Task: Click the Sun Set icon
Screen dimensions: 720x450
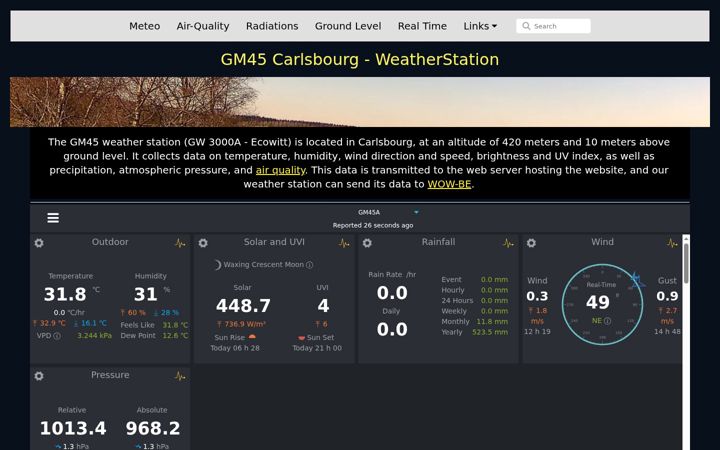Action: (x=301, y=338)
